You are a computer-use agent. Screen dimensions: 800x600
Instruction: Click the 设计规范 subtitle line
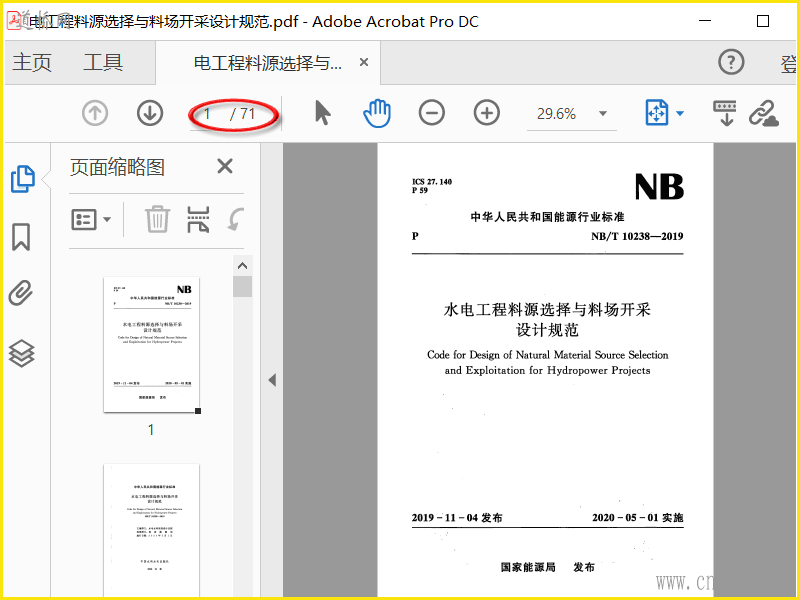pos(547,330)
